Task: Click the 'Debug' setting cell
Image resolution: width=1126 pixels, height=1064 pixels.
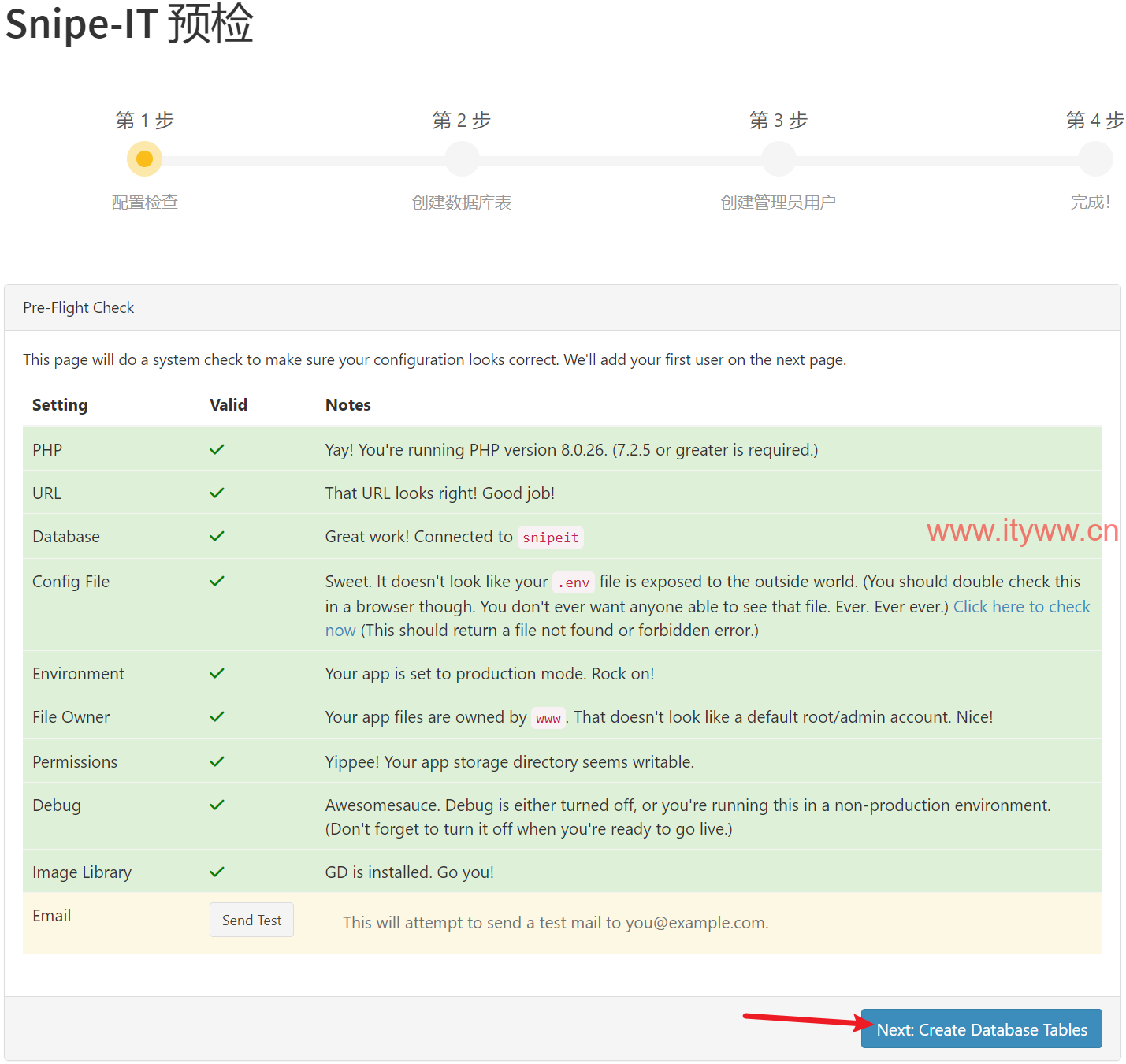Action: coord(57,805)
